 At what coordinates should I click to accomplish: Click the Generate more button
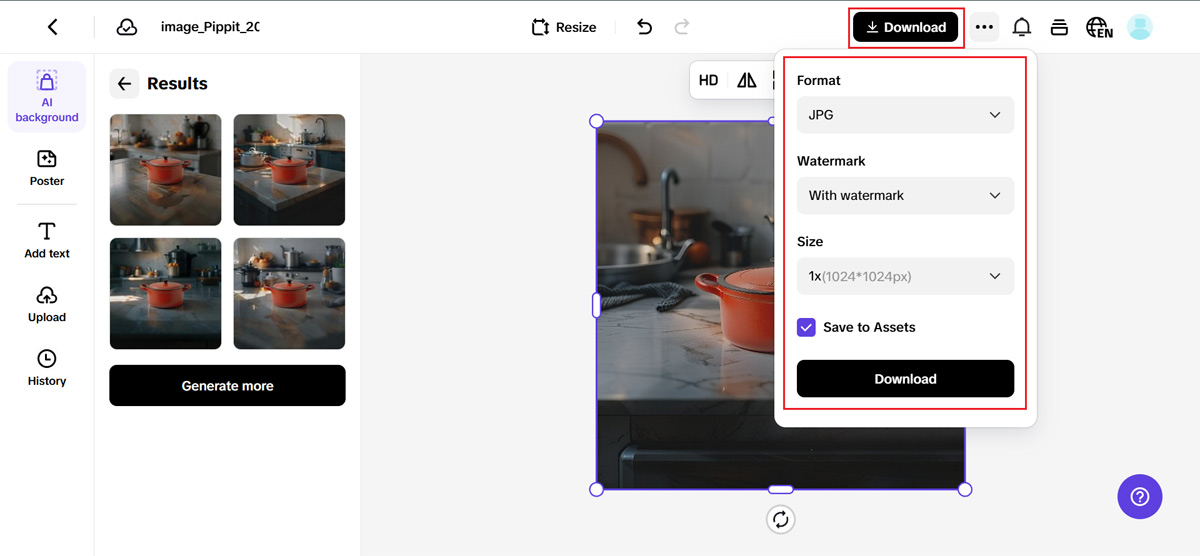point(227,385)
